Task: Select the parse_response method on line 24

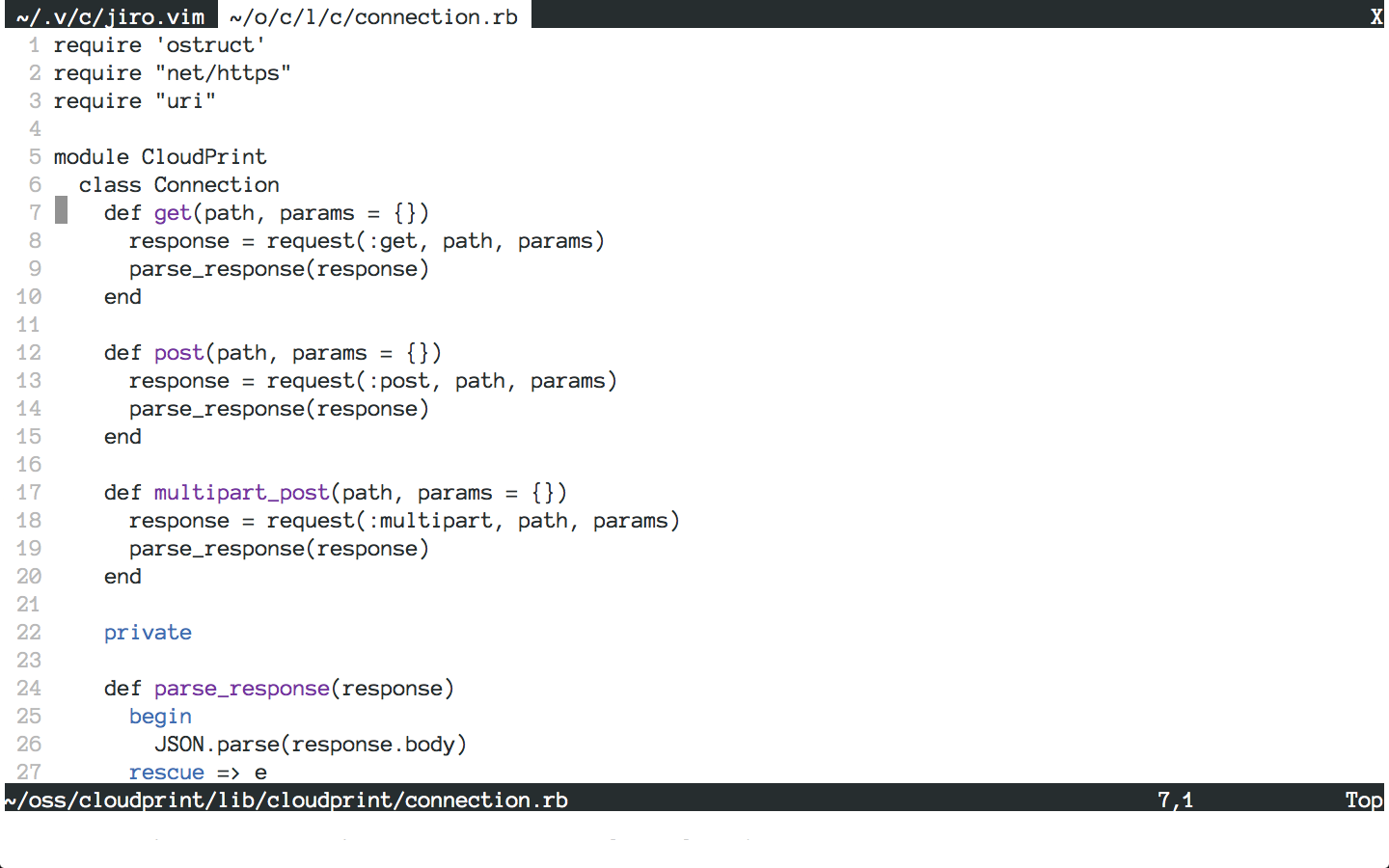Action: point(241,688)
